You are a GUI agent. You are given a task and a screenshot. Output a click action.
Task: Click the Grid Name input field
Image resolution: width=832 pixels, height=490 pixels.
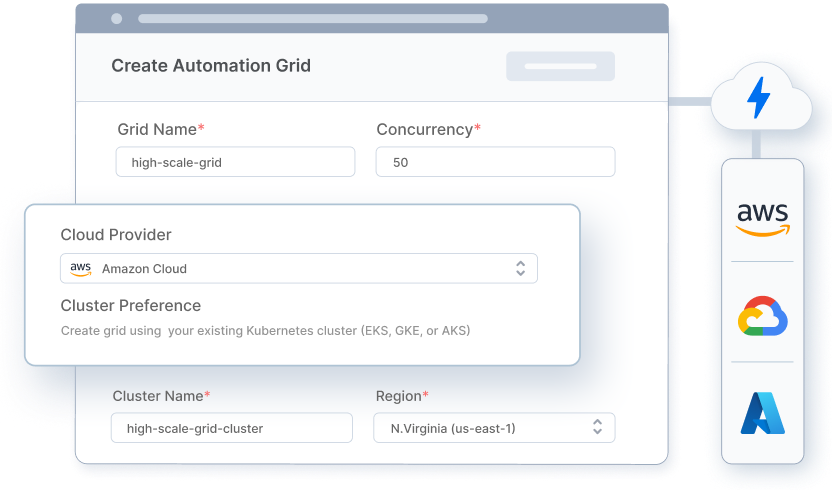[235, 162]
